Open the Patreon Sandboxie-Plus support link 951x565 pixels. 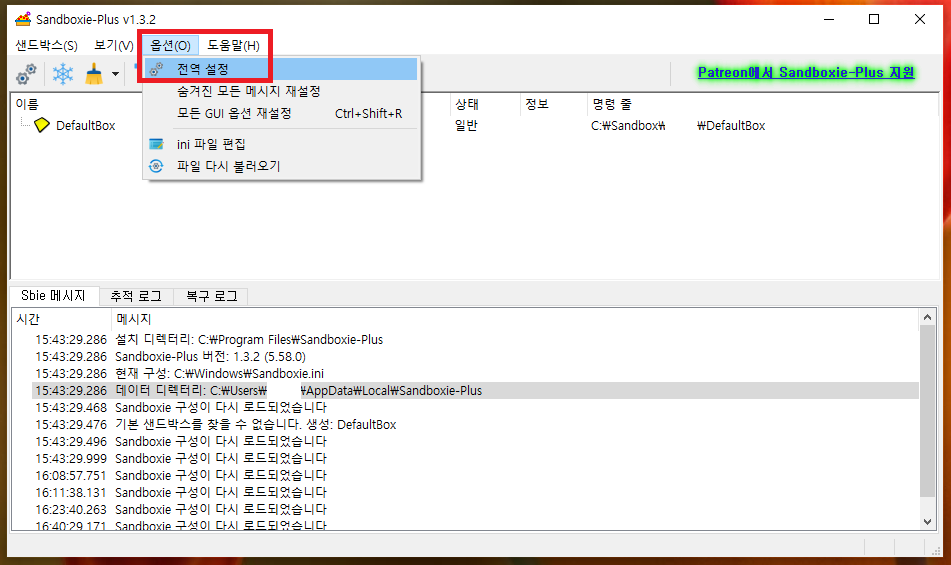coord(806,73)
